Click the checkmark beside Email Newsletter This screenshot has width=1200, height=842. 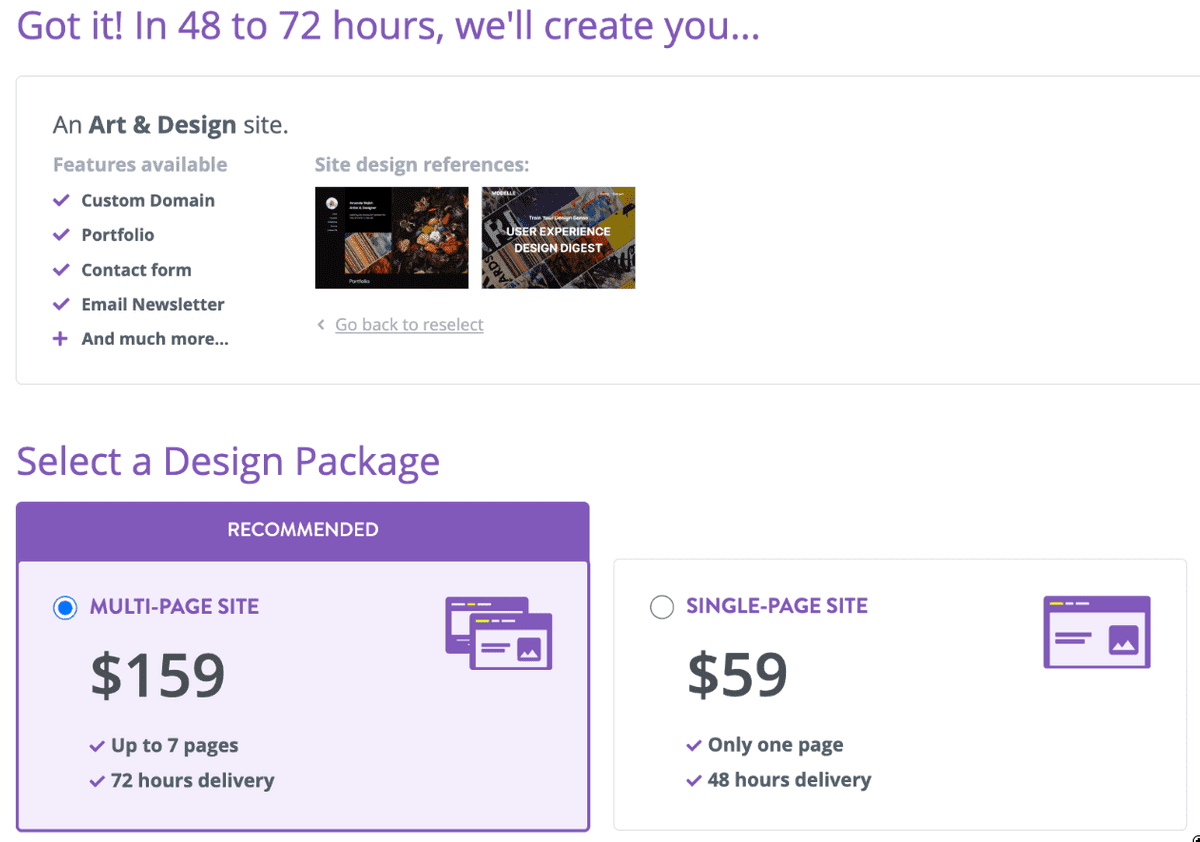(61, 304)
